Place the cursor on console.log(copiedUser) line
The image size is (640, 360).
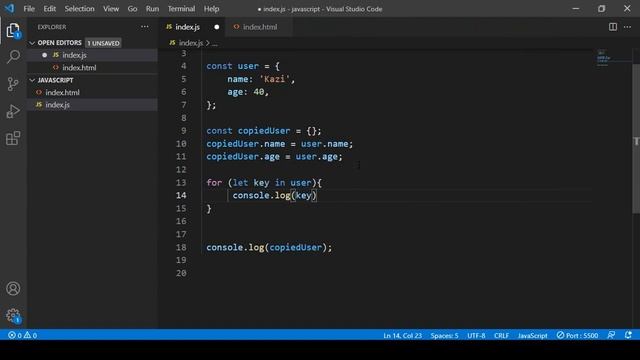click(x=269, y=247)
